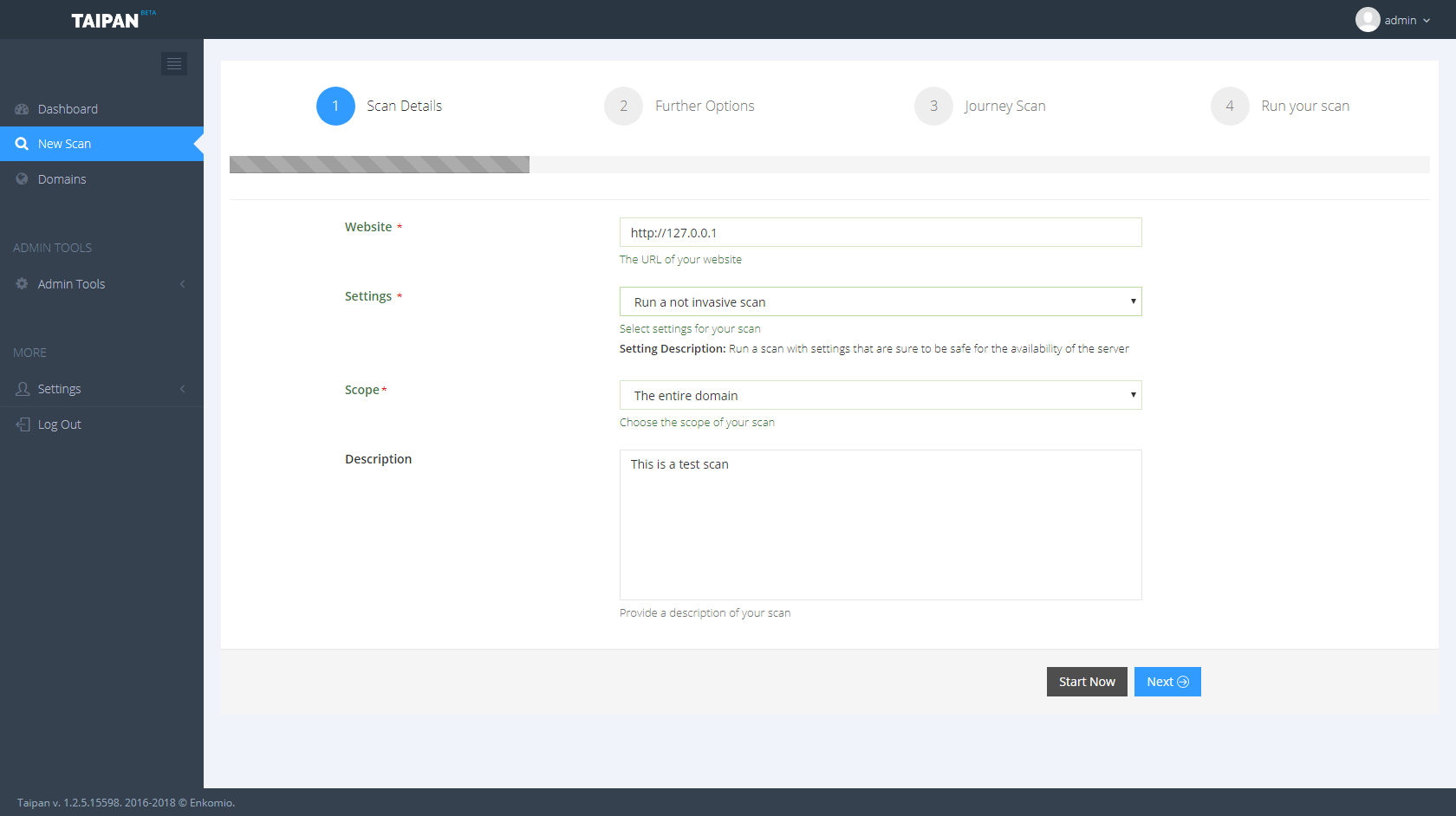Open the admin user menu arrow
Screen dimensions: 1456x816
click(x=1427, y=21)
